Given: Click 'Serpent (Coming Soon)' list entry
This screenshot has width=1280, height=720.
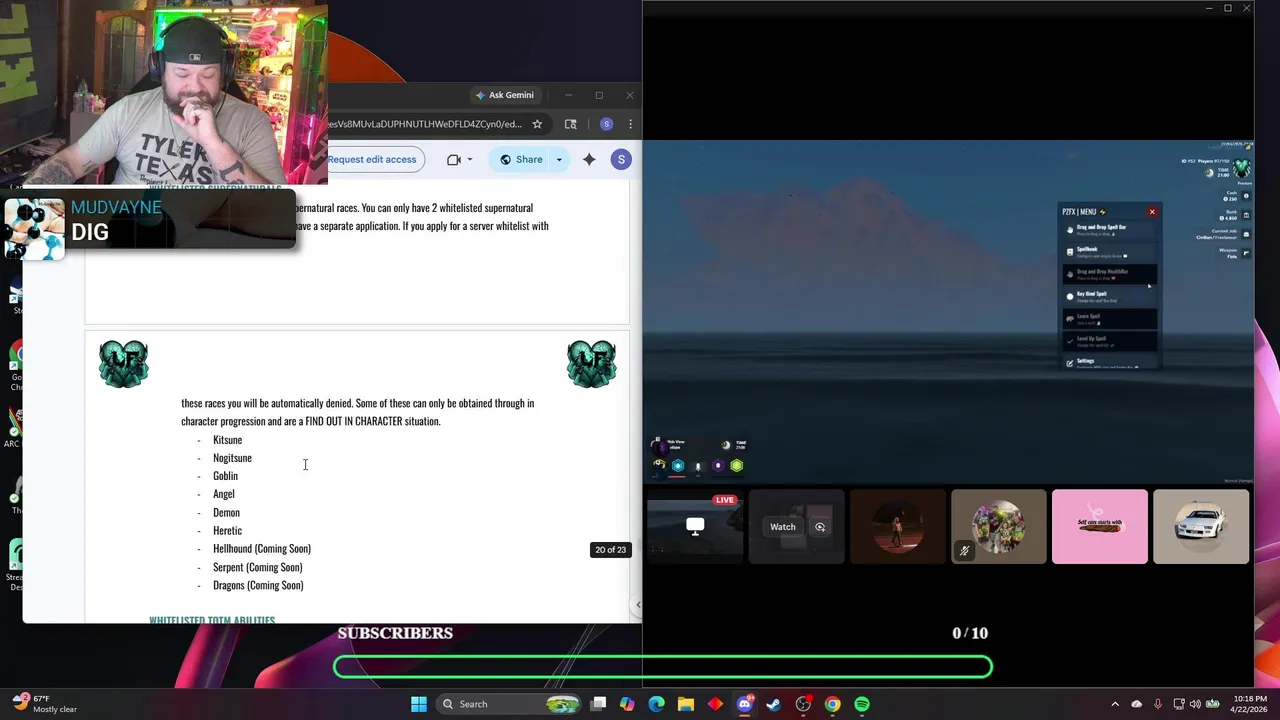Looking at the screenshot, I should [258, 567].
